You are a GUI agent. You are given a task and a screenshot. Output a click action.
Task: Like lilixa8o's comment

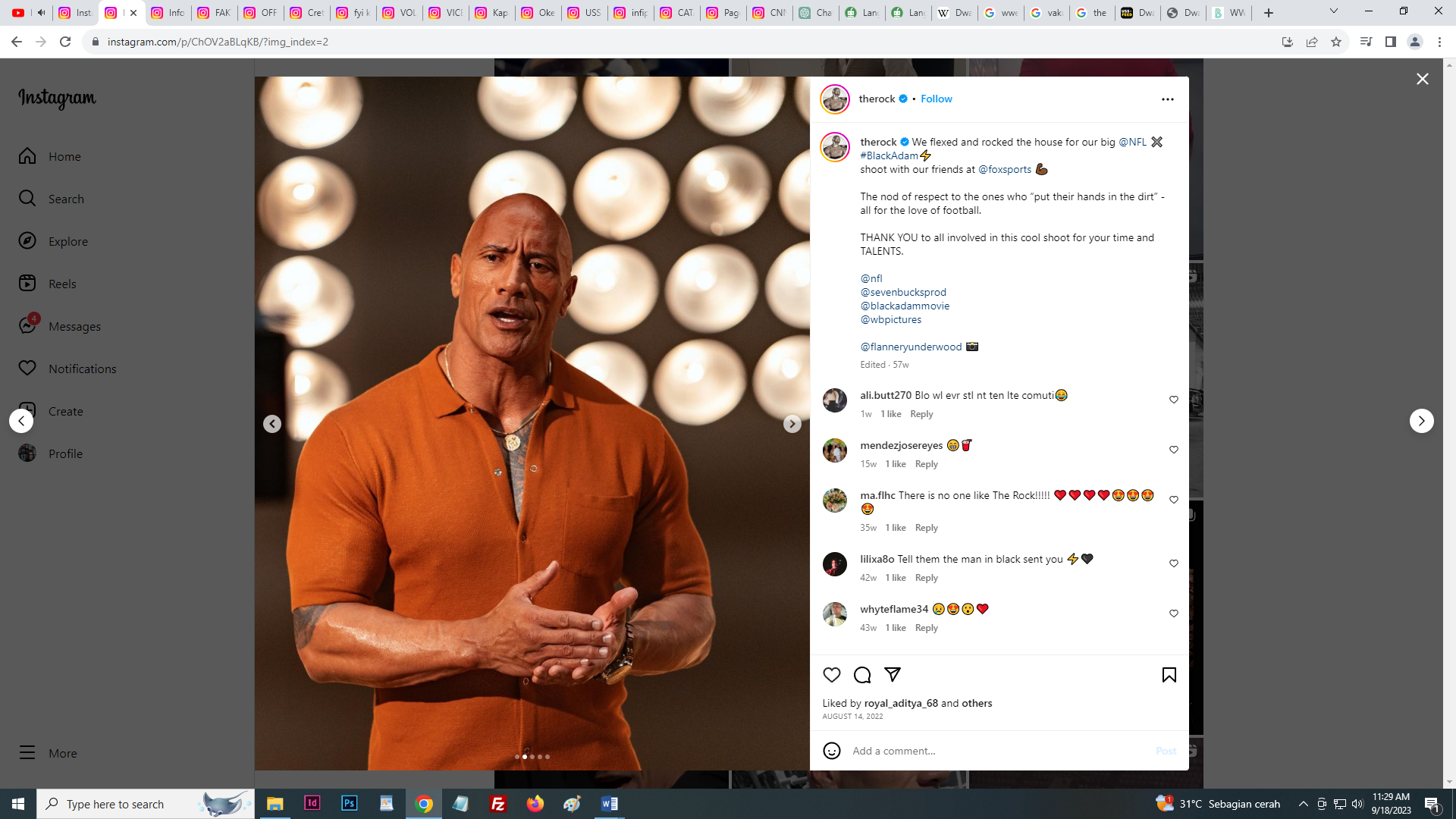point(1174,563)
